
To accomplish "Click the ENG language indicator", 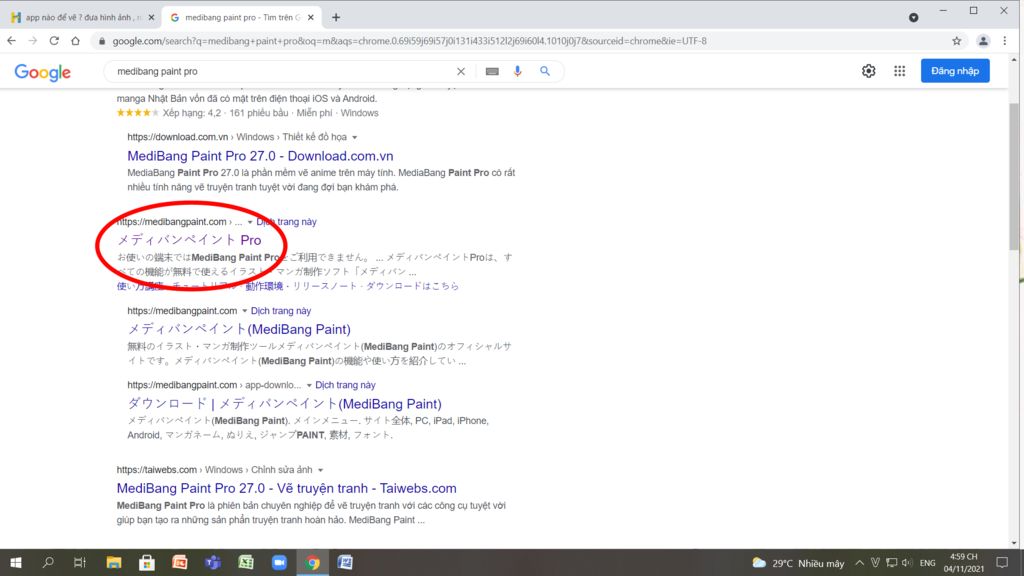I will (x=927, y=563).
